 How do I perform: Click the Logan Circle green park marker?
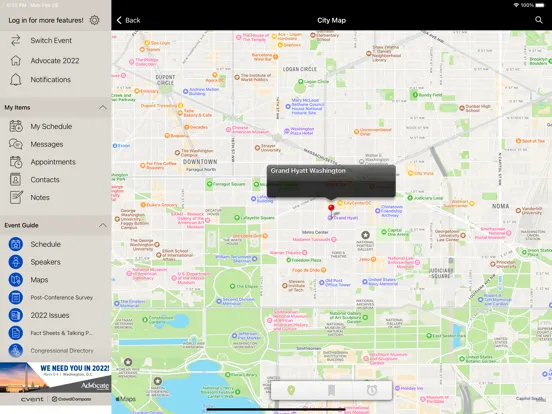pos(300,82)
